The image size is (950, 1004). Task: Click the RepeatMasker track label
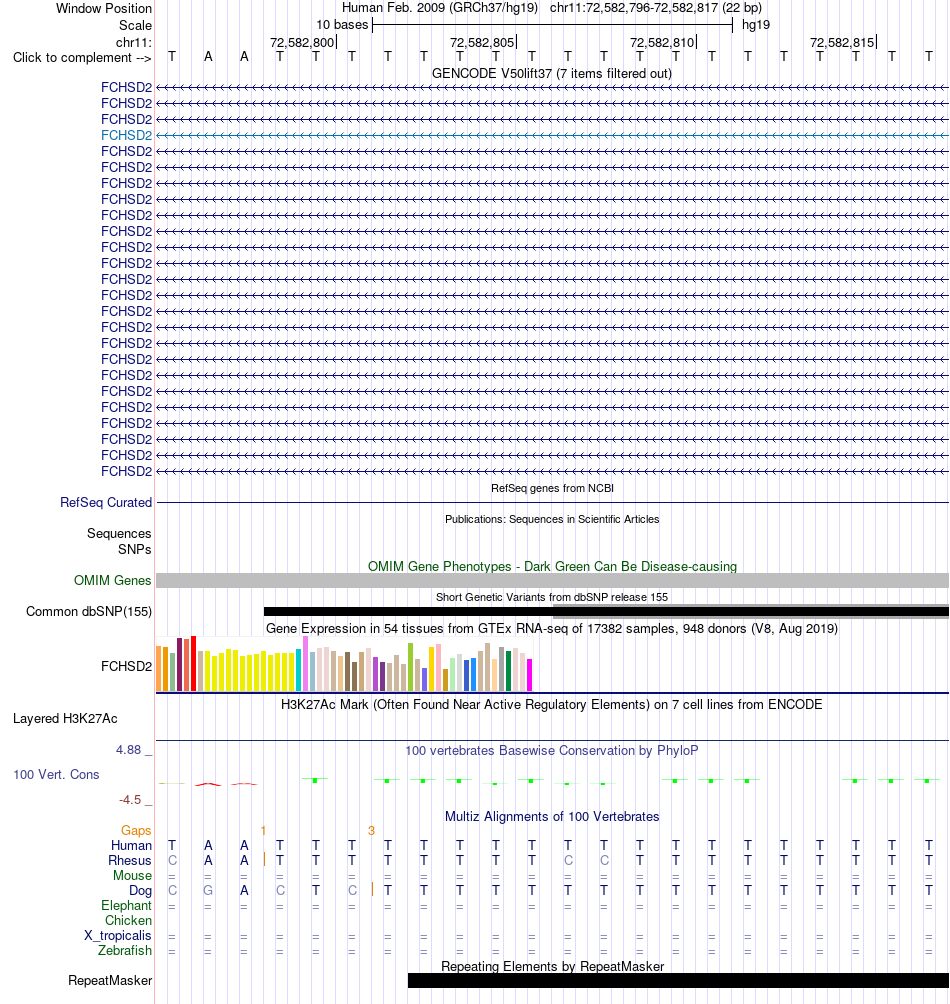pyautogui.click(x=110, y=981)
